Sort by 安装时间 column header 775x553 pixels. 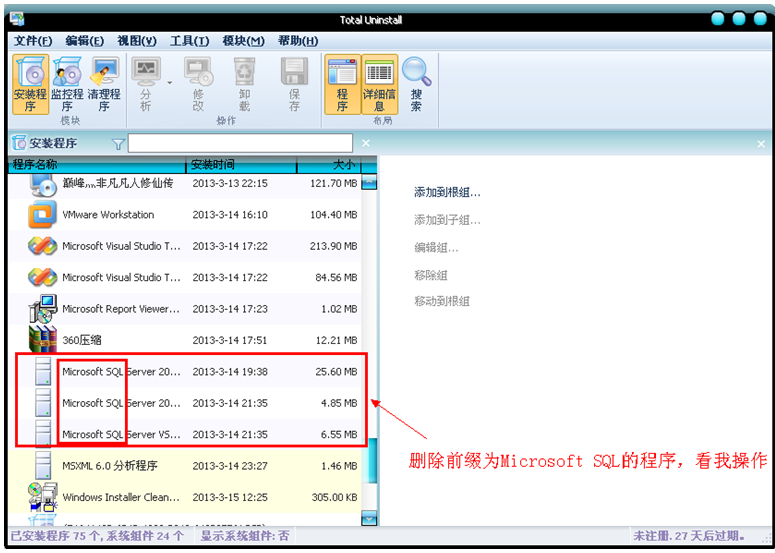(241, 165)
